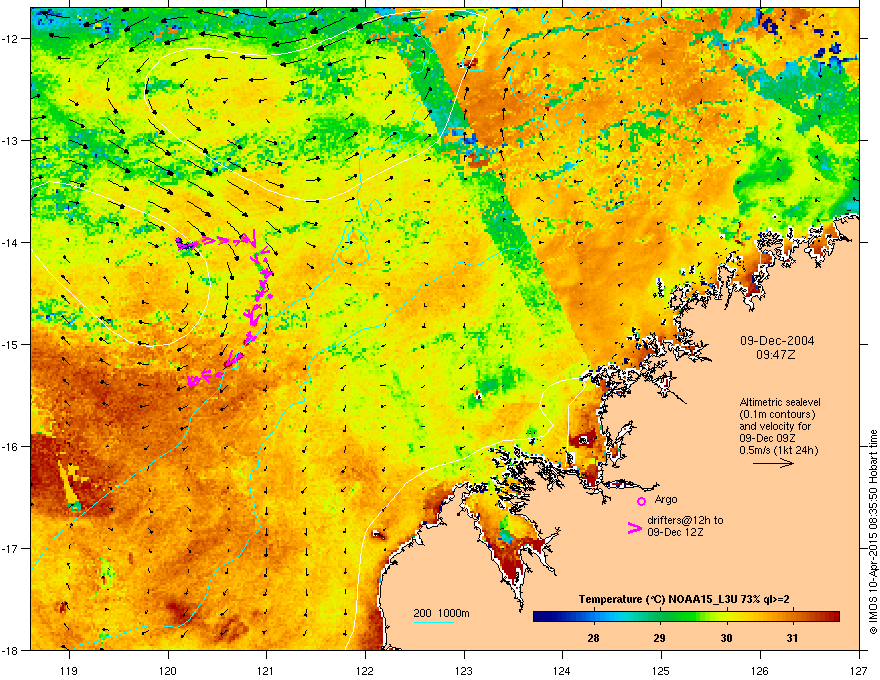Click the color bar value 29
The width and height of the screenshot is (880, 680).
(x=659, y=638)
